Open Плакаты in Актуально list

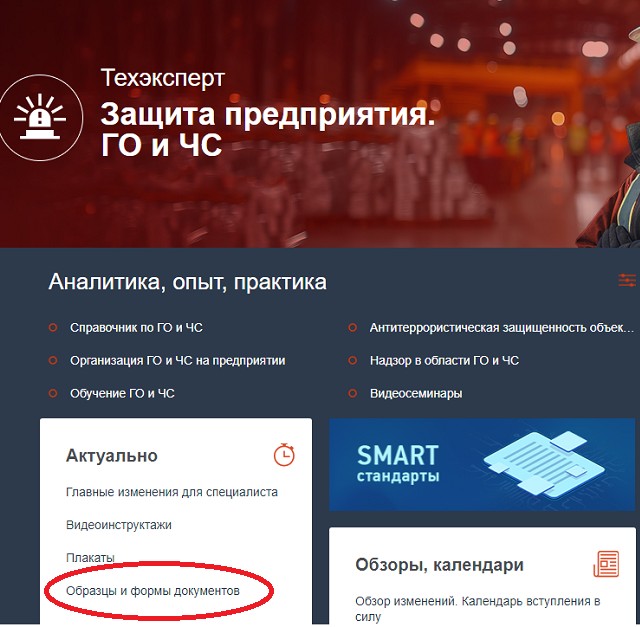(90, 558)
